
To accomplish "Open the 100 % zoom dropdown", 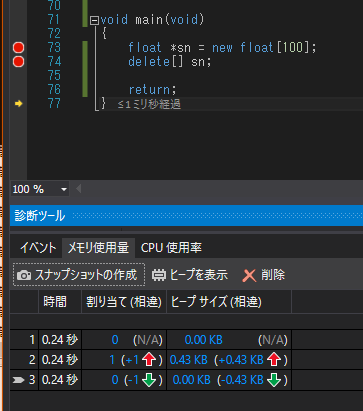I will [x=64, y=190].
